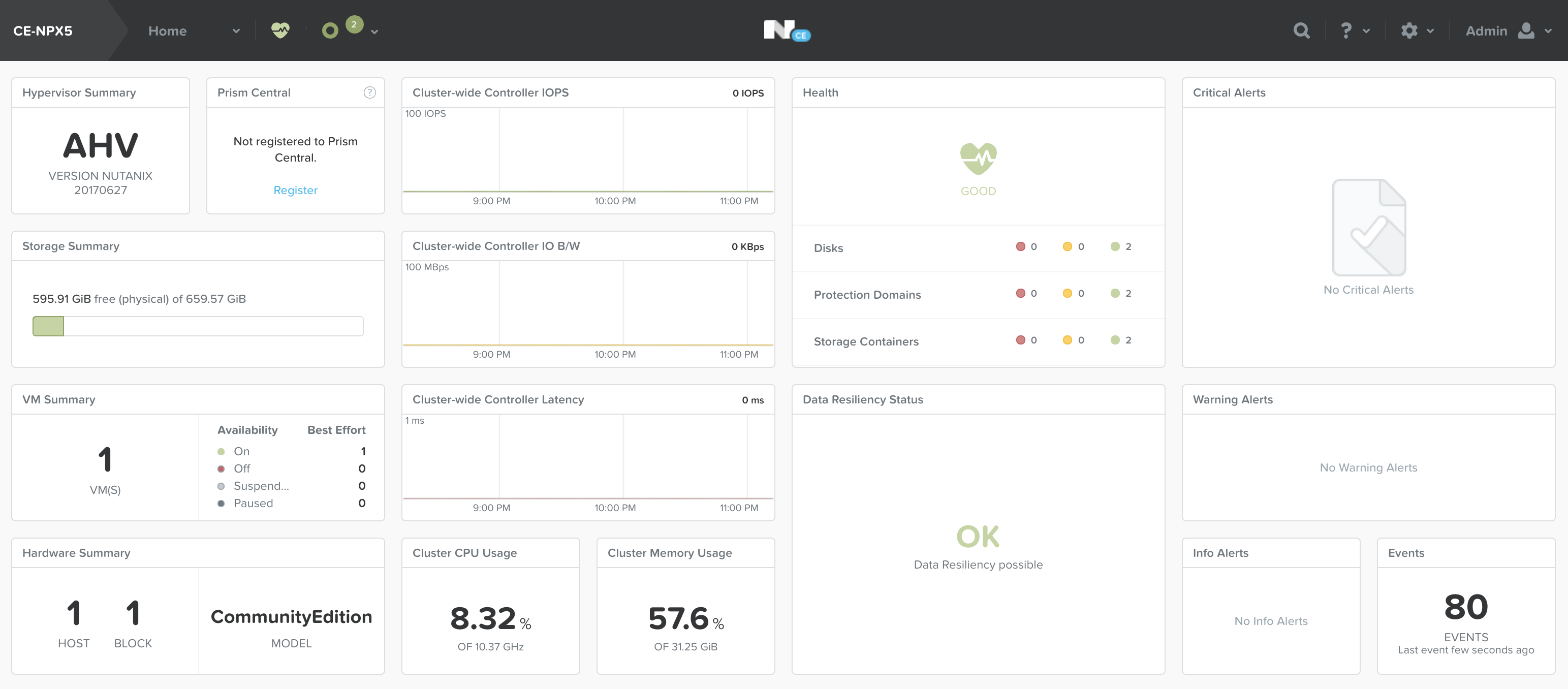
Task: Click gray dot beside Suspend VM state
Action: tap(221, 486)
